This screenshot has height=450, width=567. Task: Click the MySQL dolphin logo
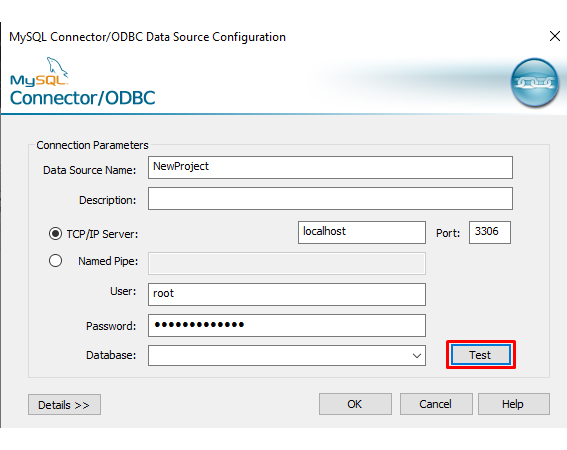(x=39, y=72)
